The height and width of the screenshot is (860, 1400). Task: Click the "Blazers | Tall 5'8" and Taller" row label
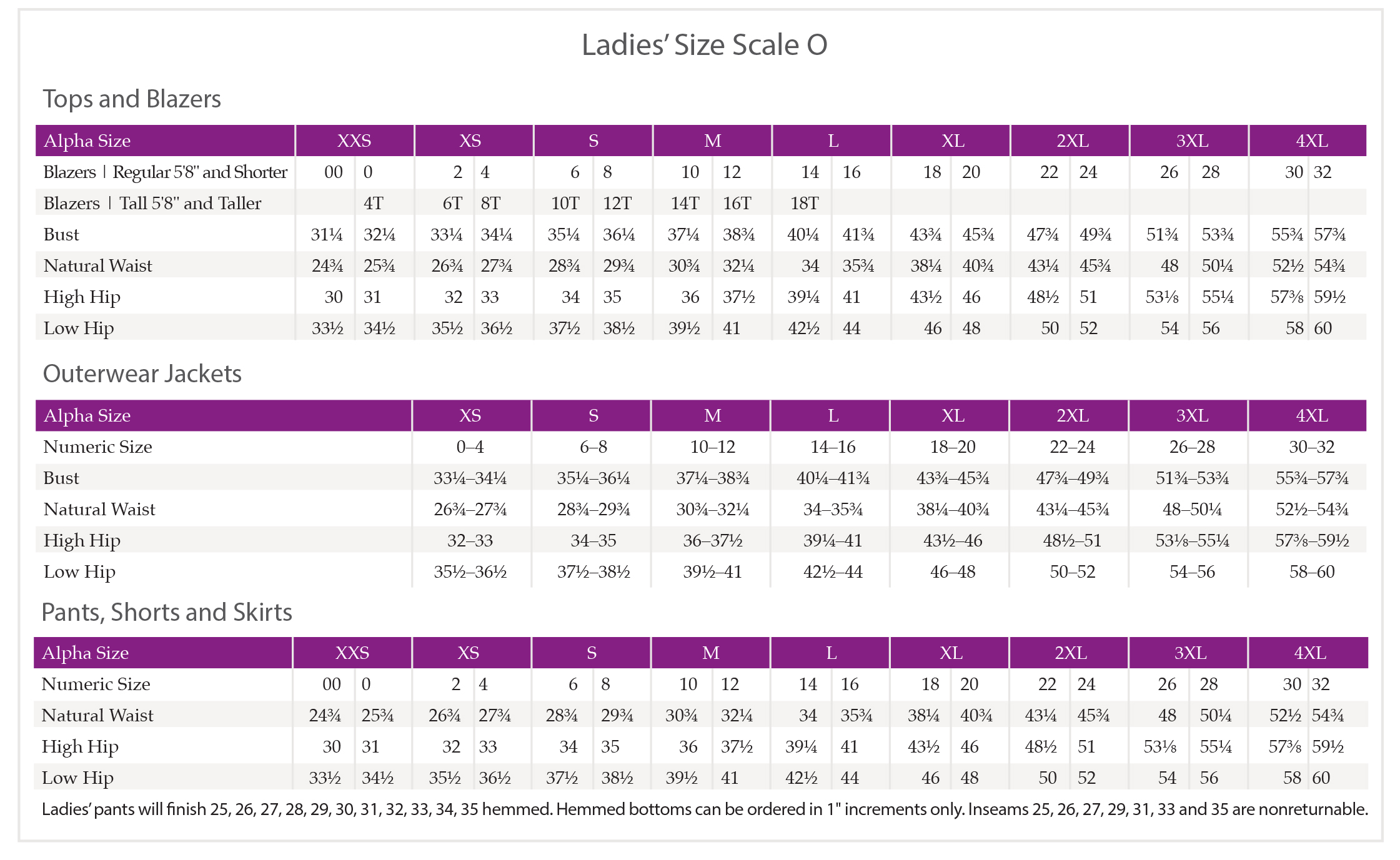152,203
